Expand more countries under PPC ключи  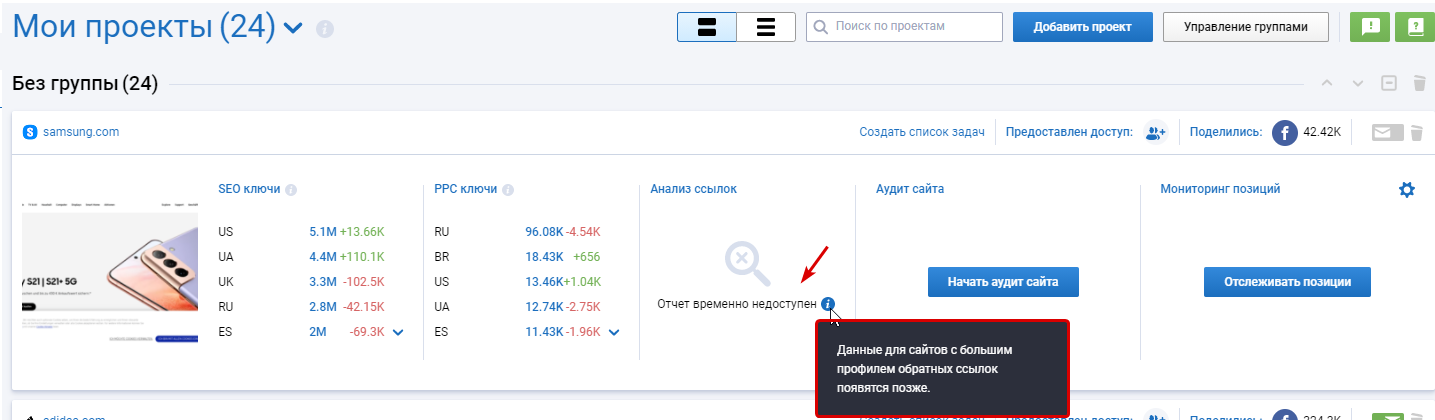(614, 332)
